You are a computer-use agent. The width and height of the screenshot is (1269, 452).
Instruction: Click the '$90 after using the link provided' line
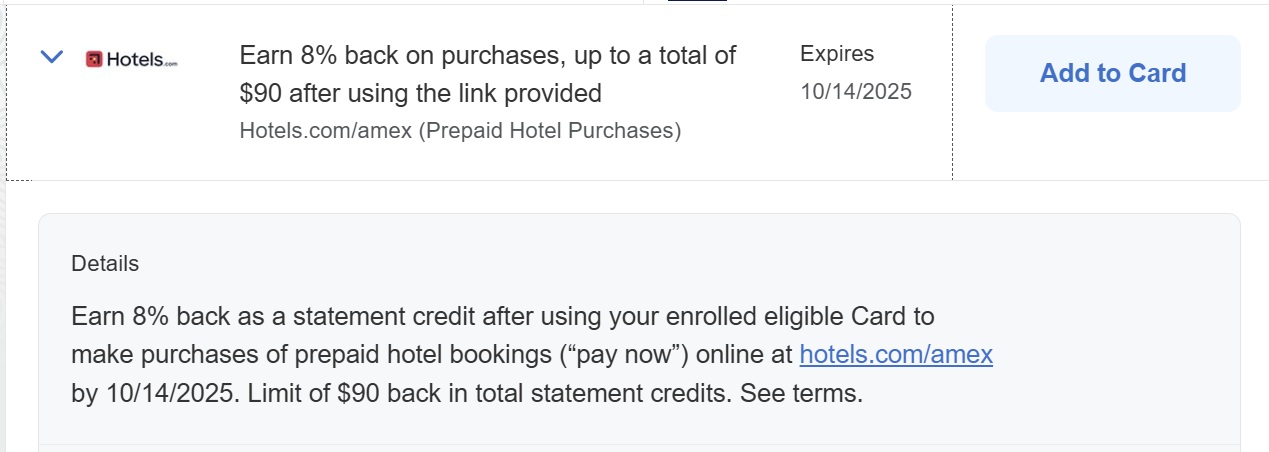[x=421, y=94]
